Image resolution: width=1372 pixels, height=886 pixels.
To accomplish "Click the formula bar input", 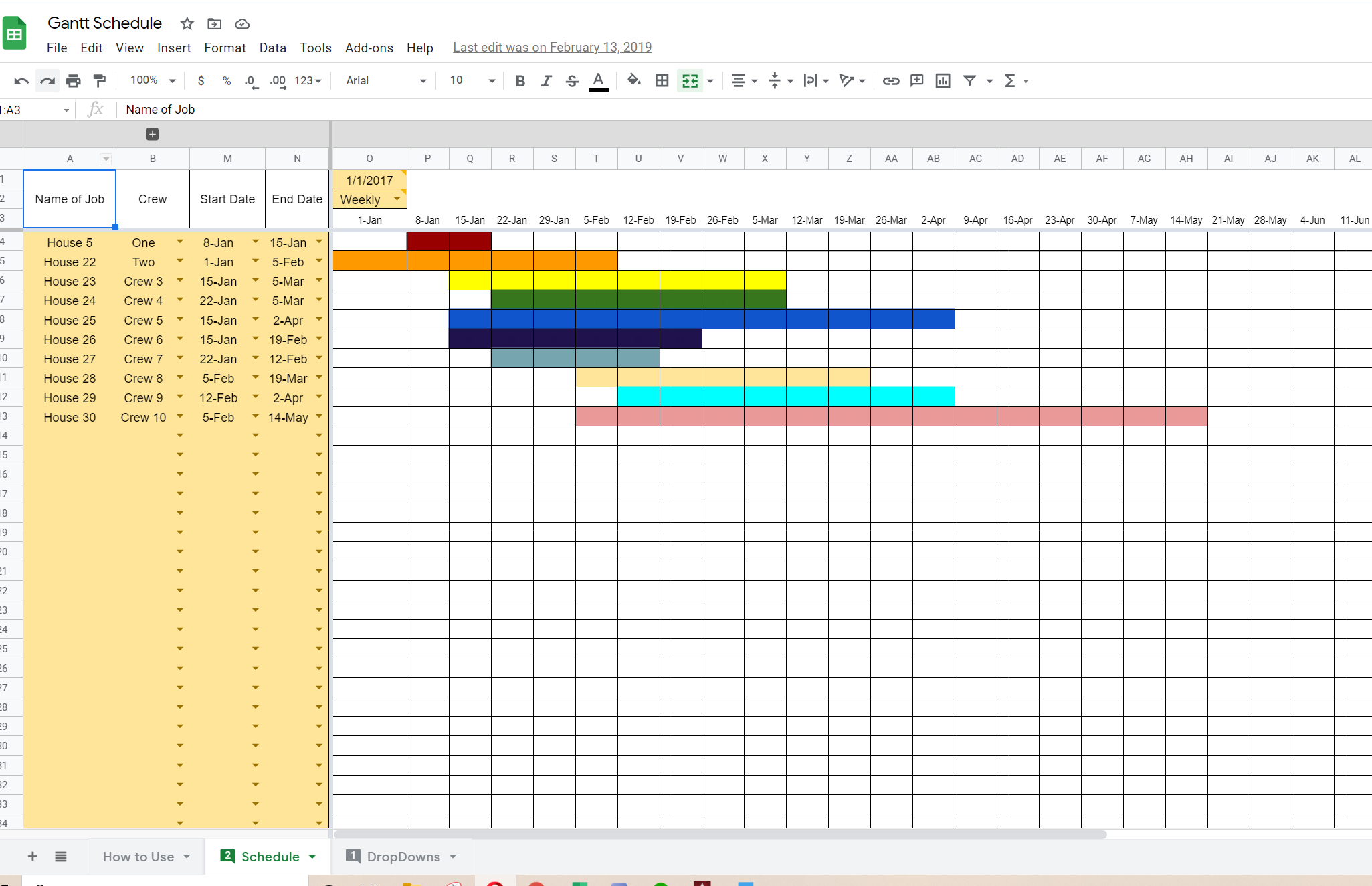I will [x=743, y=110].
